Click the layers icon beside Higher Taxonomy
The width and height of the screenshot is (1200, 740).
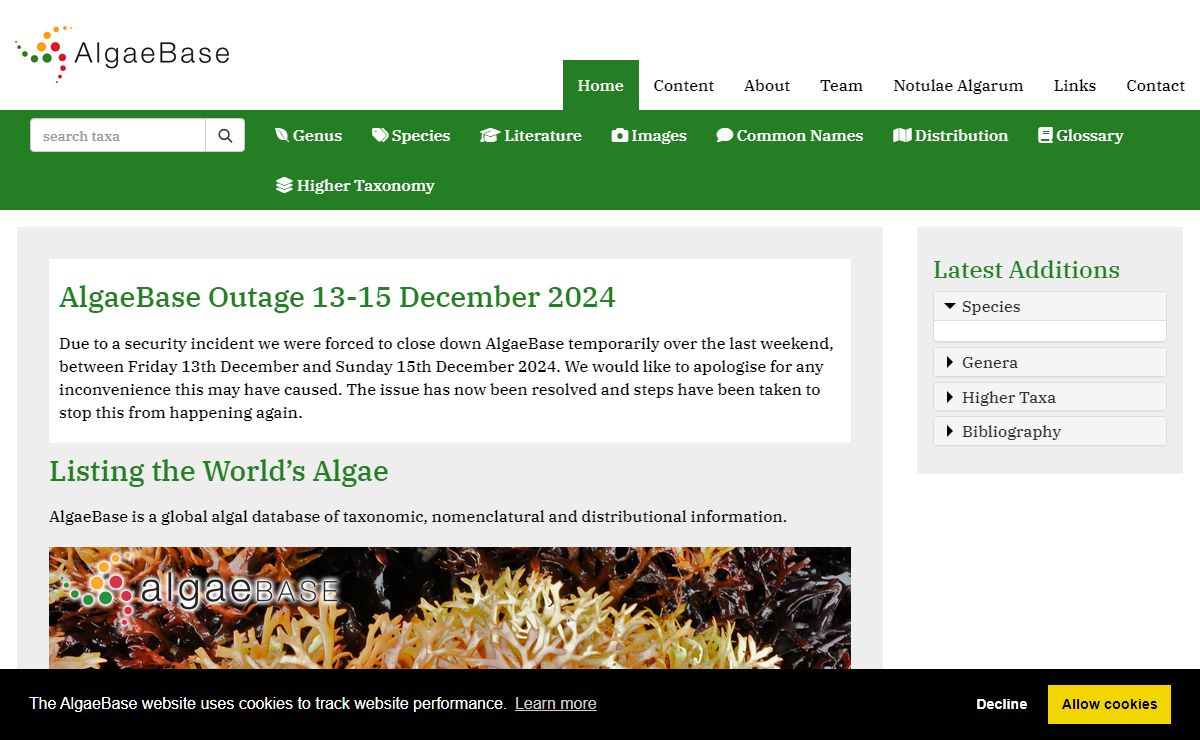pos(284,185)
